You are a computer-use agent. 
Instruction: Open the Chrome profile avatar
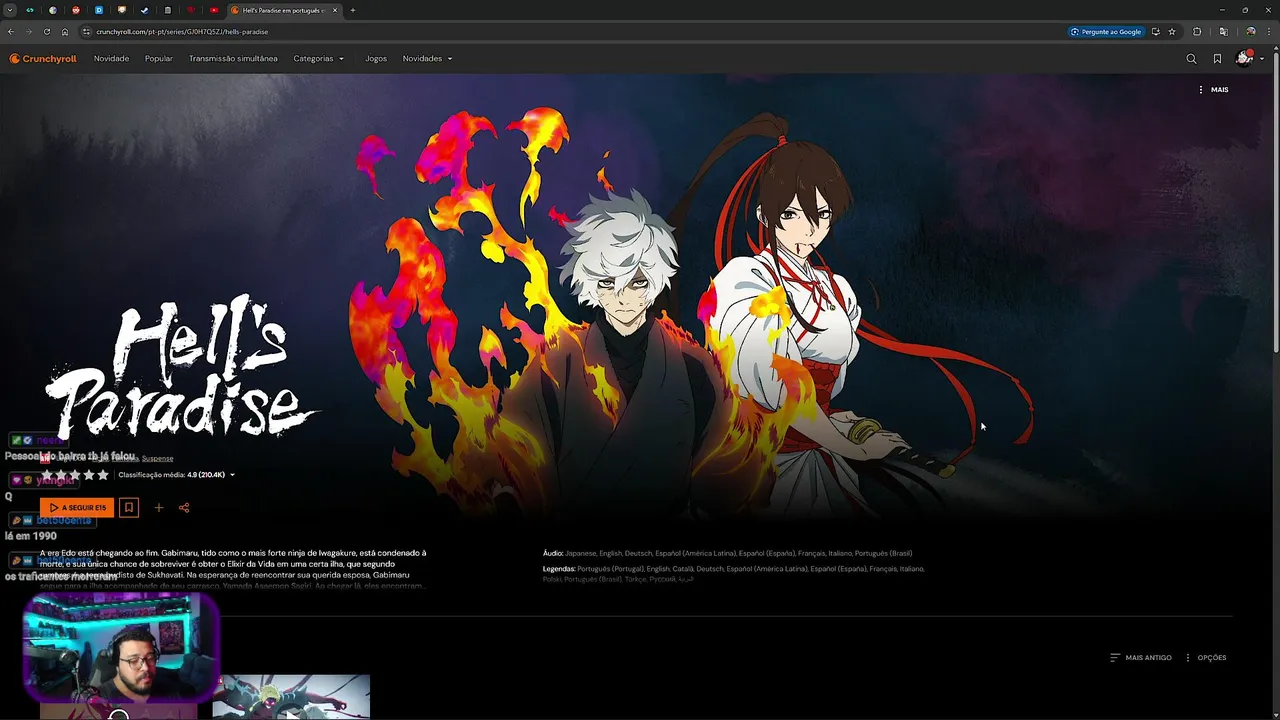pos(1250,32)
